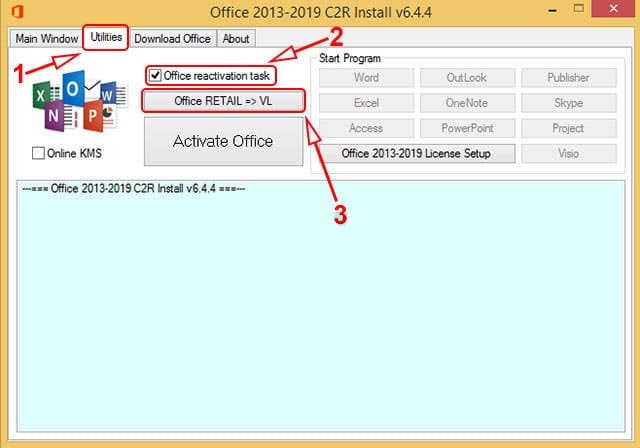Click the Office RETAIL => VL button
This screenshot has height=448, width=640.
[223, 101]
